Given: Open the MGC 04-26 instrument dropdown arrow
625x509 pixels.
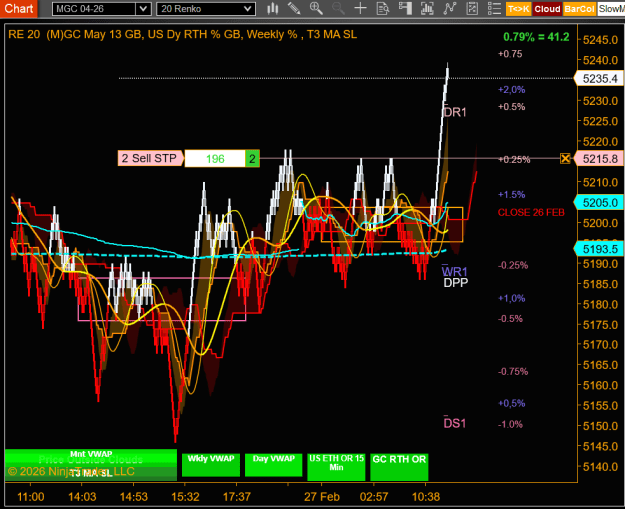Looking at the screenshot, I should (x=143, y=9).
